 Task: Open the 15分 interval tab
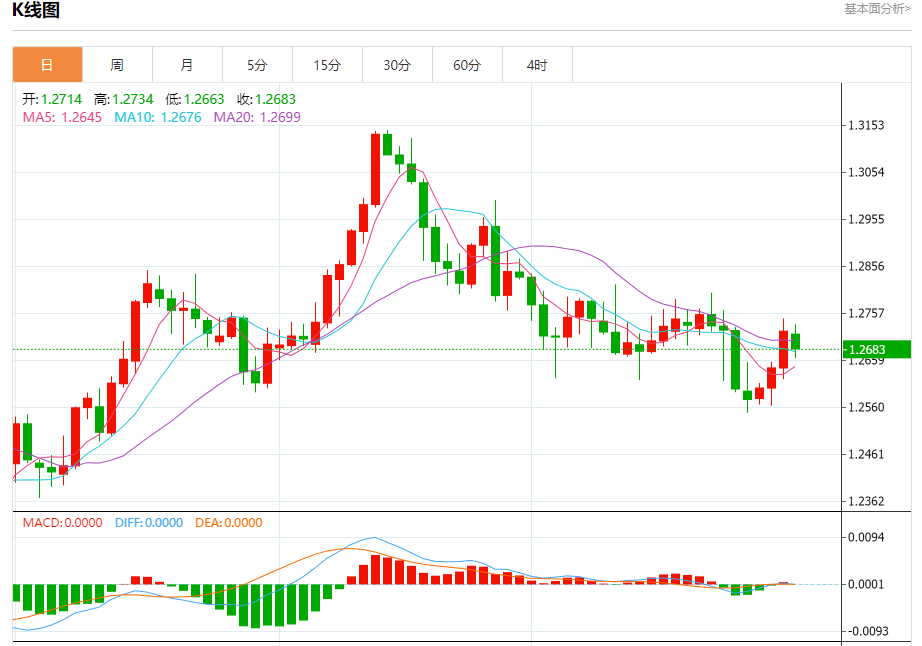327,65
